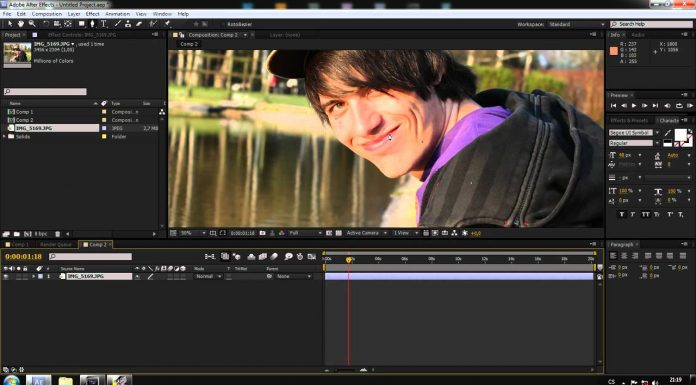This screenshot has width=696, height=385.
Task: Open the Layer menu
Action: [x=74, y=14]
